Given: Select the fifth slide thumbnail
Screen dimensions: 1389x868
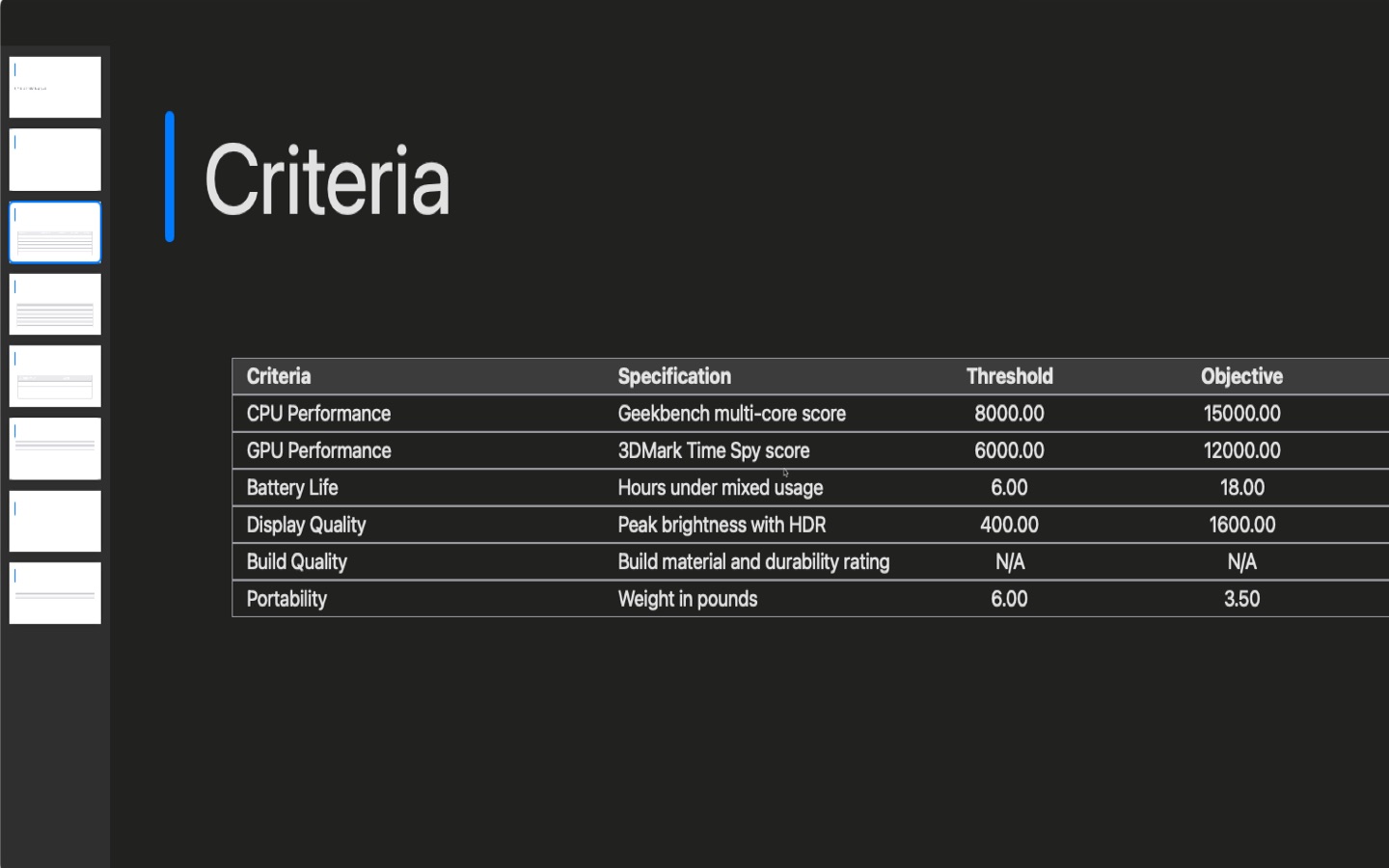Looking at the screenshot, I should tap(54, 375).
